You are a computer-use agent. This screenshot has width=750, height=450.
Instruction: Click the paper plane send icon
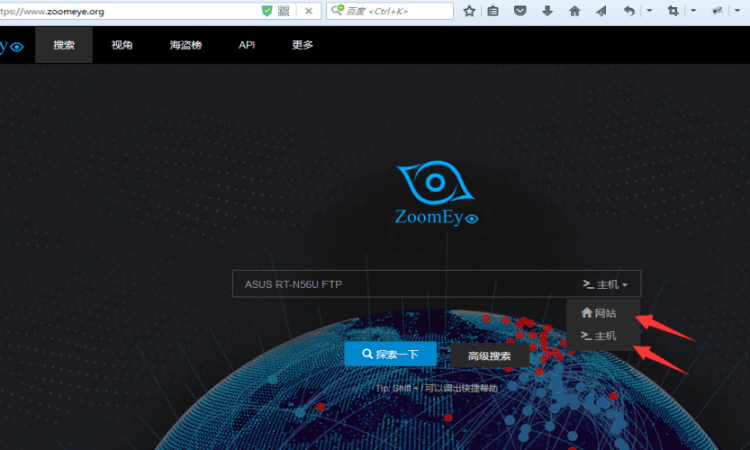pos(601,11)
